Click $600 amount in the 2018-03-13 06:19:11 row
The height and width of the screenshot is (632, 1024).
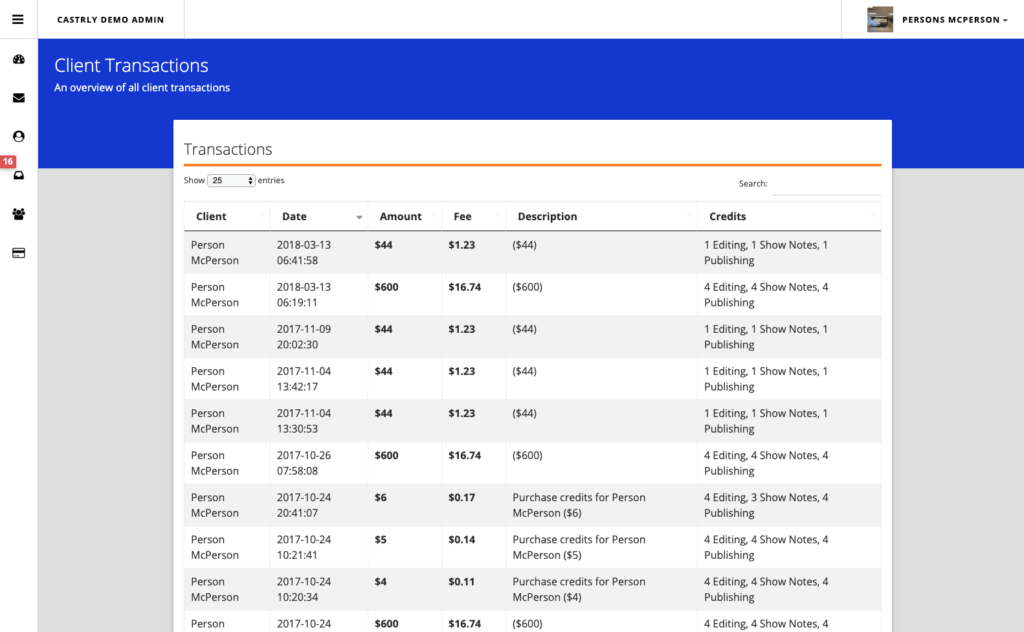point(387,287)
